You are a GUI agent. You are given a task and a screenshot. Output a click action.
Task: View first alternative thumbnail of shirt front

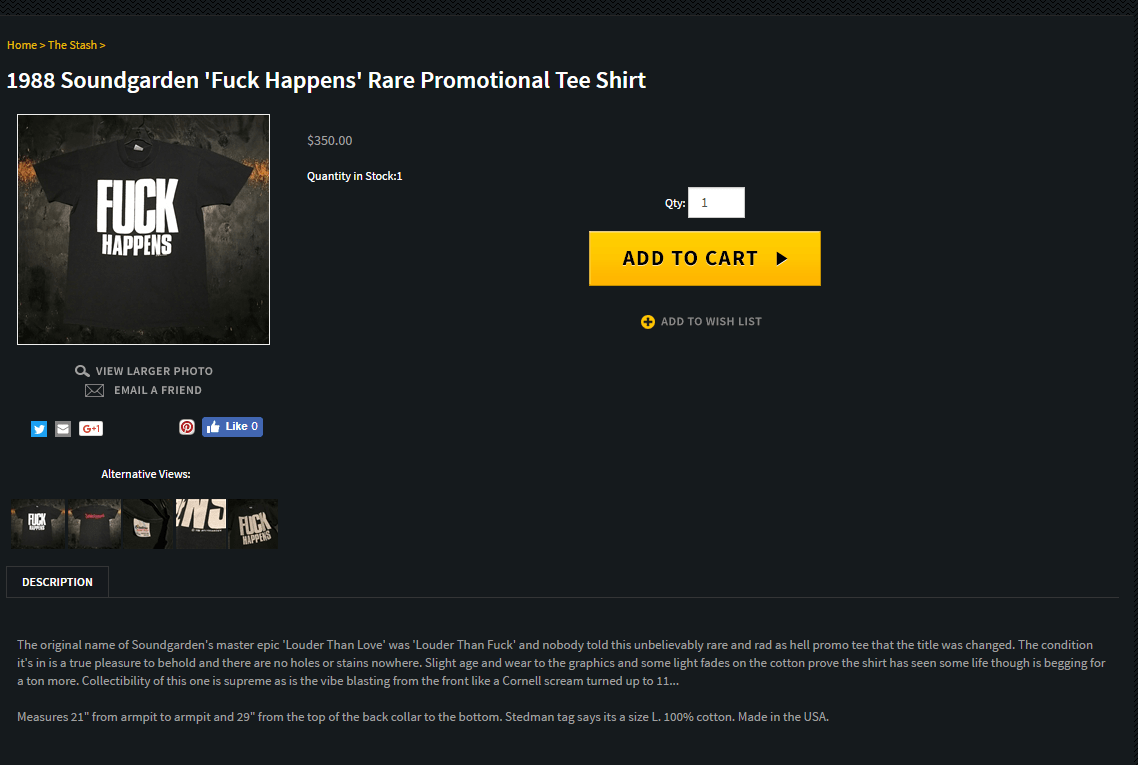pos(38,523)
